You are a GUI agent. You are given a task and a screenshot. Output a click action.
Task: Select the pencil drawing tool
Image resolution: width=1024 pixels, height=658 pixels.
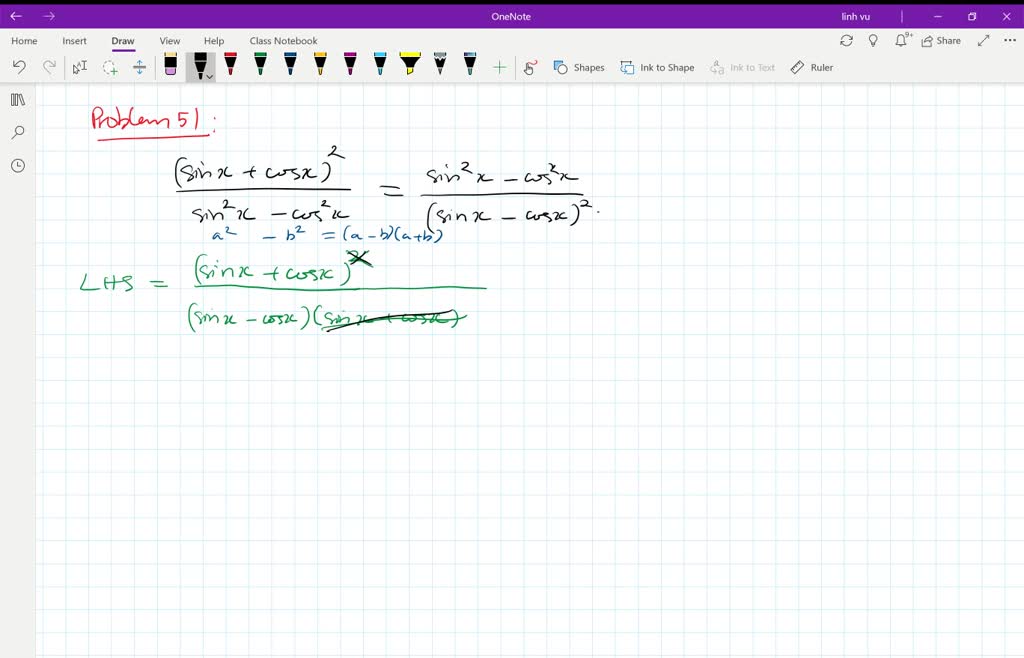pos(440,66)
